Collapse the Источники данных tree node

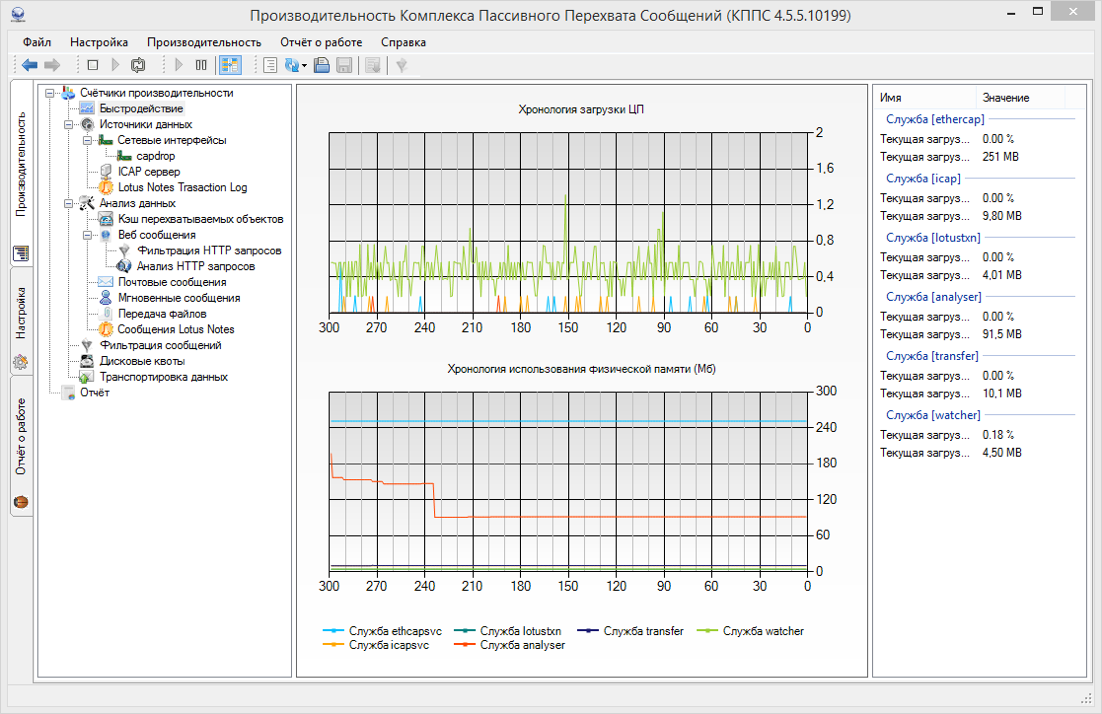(x=69, y=125)
